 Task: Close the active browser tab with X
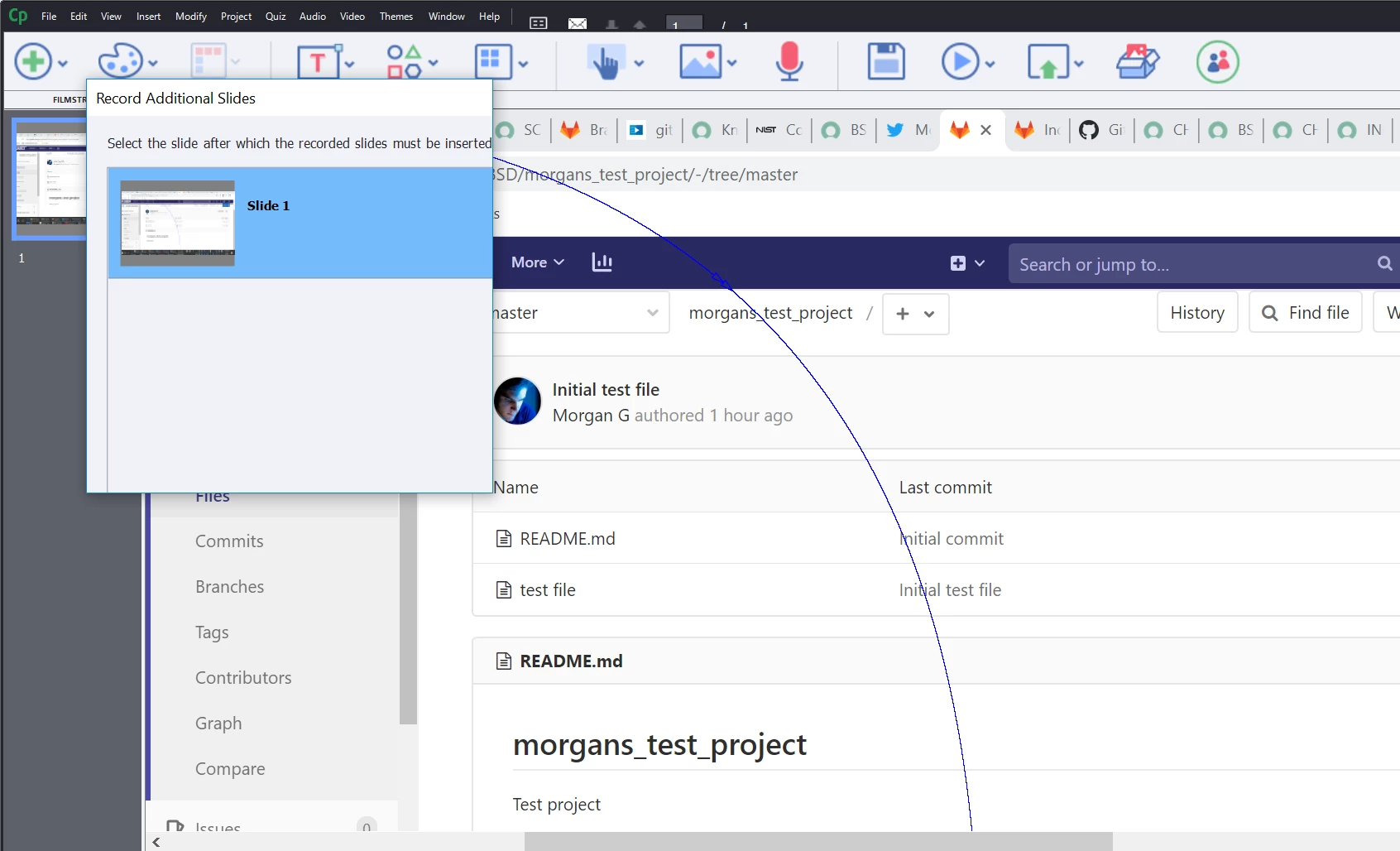pyautogui.click(x=985, y=130)
